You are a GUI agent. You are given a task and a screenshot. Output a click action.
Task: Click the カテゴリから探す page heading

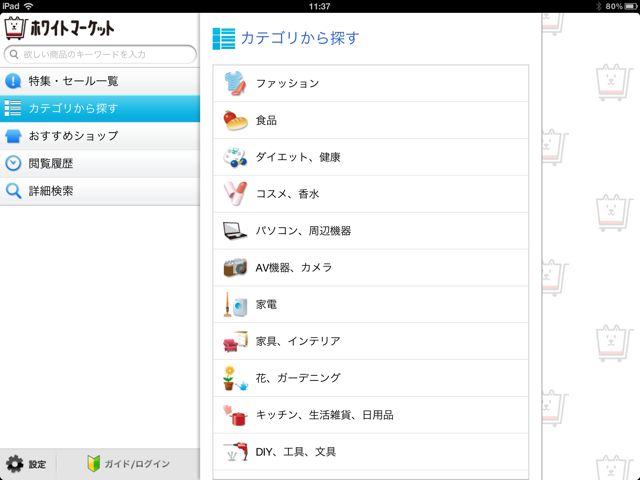click(x=300, y=38)
